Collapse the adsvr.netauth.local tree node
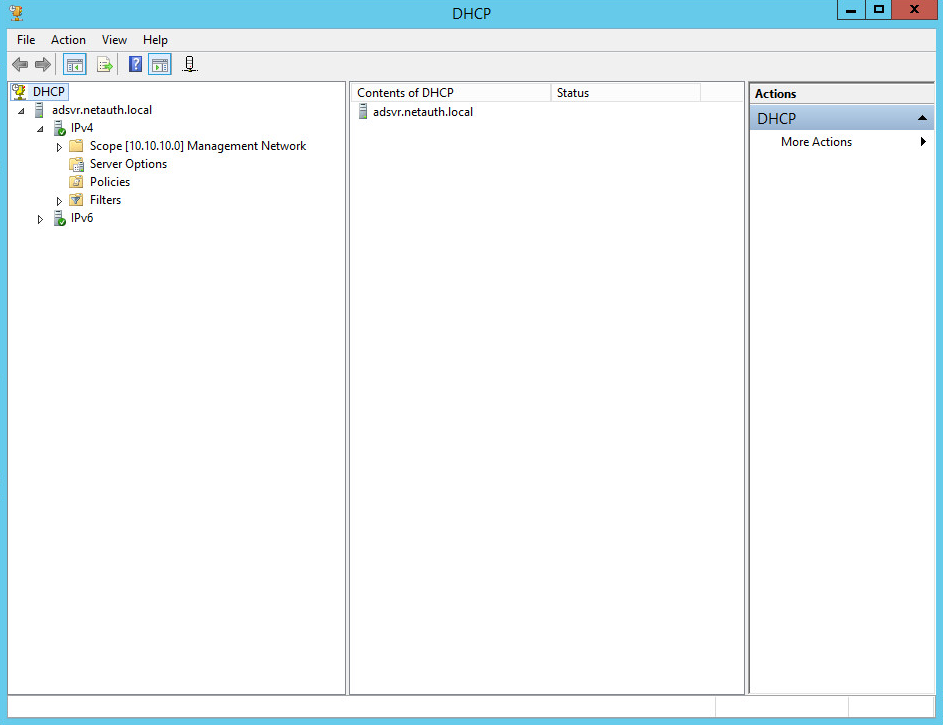Screen dimensions: 943x725 click(22, 111)
